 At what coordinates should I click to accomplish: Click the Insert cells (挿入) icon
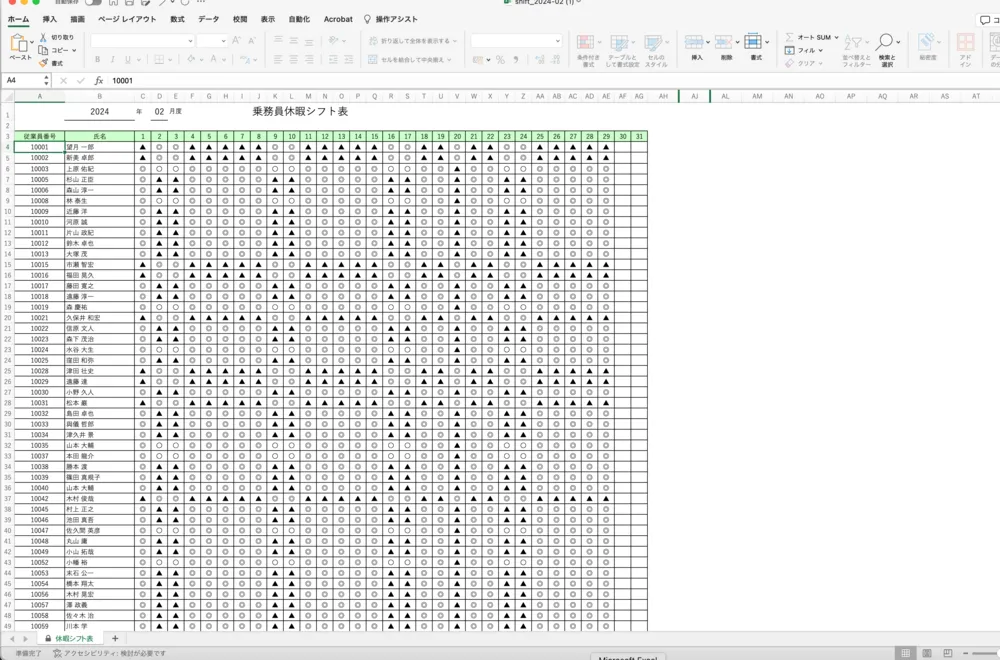point(695,42)
